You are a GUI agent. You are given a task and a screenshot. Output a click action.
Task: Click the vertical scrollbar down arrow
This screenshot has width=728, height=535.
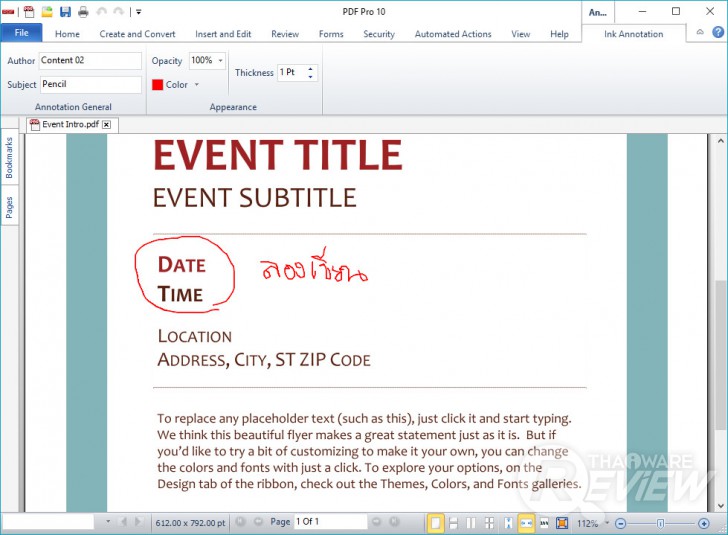tap(720, 506)
